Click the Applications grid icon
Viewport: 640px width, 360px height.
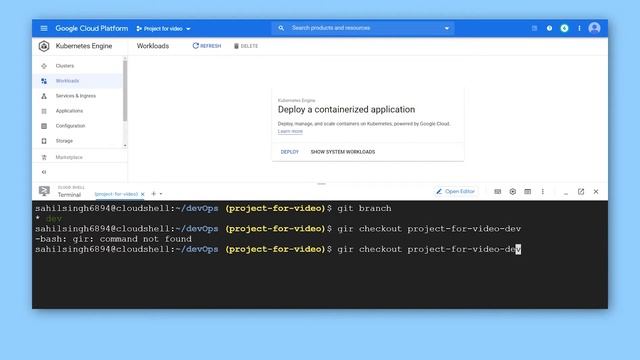coord(44,111)
